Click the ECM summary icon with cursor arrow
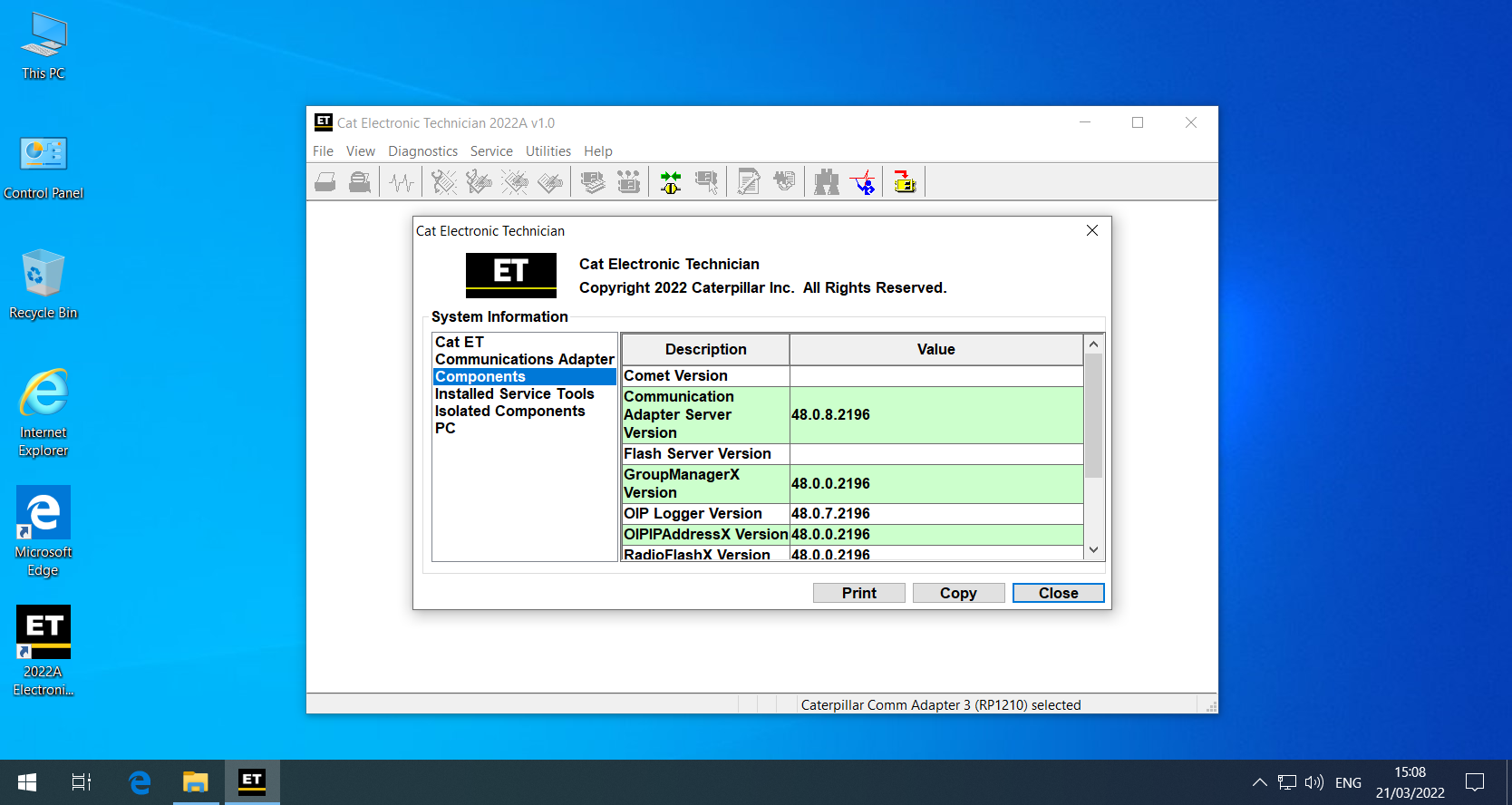This screenshot has width=1512, height=805. pyautogui.click(x=706, y=182)
